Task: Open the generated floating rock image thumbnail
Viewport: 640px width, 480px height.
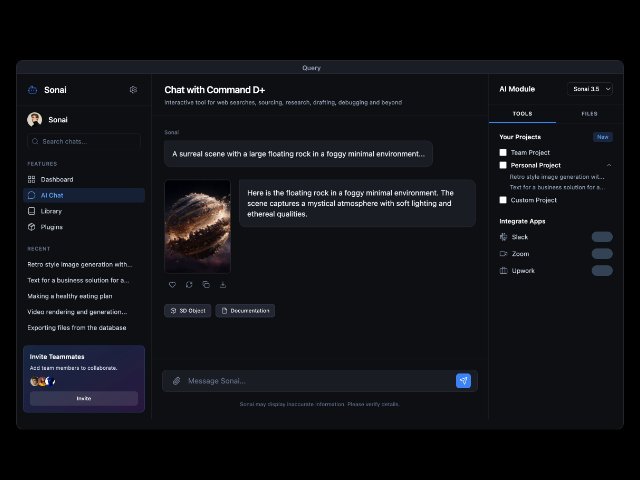Action: pos(198,226)
